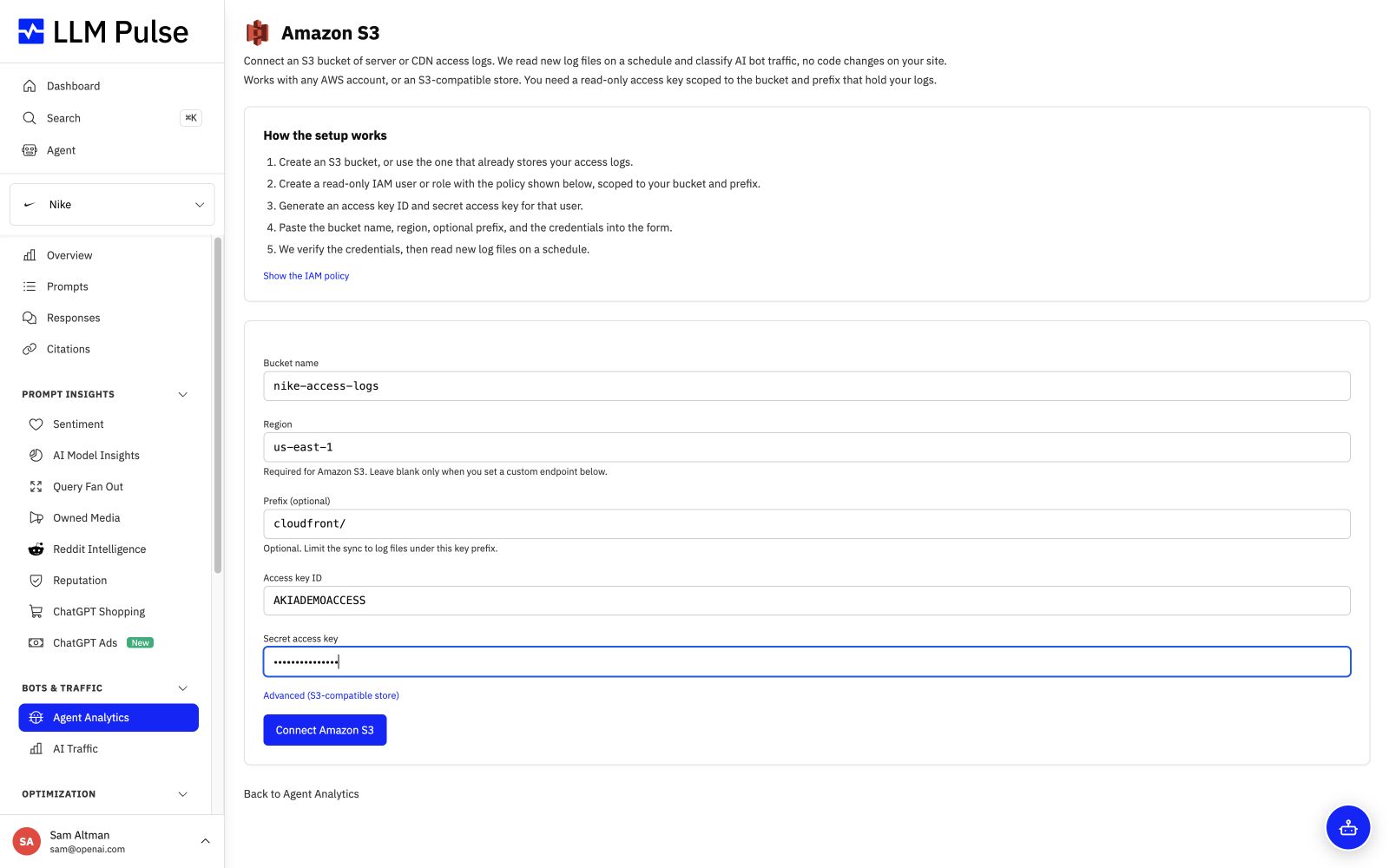This screenshot has height=868, width=1389.
Task: Click the Amazon S3 bucket icon
Action: click(x=257, y=33)
